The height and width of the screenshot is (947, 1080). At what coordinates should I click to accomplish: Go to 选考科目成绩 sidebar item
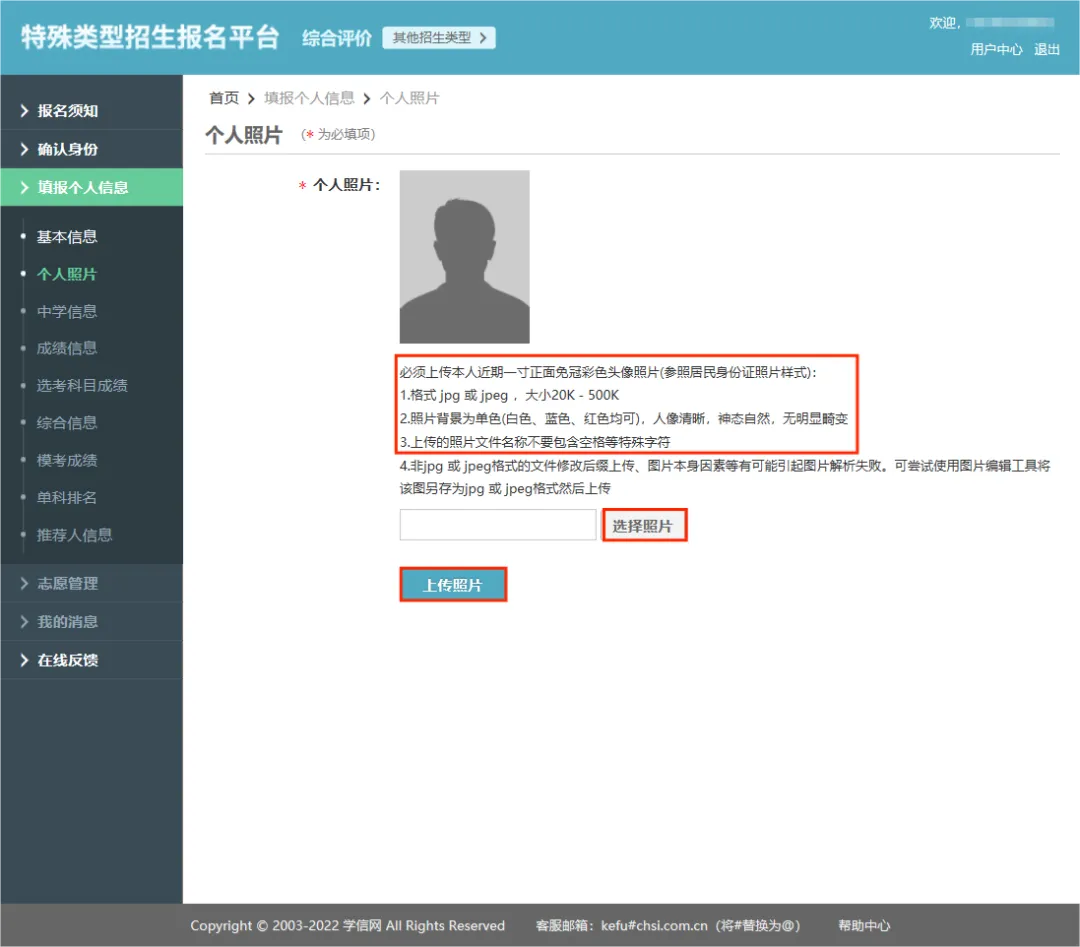pos(82,386)
